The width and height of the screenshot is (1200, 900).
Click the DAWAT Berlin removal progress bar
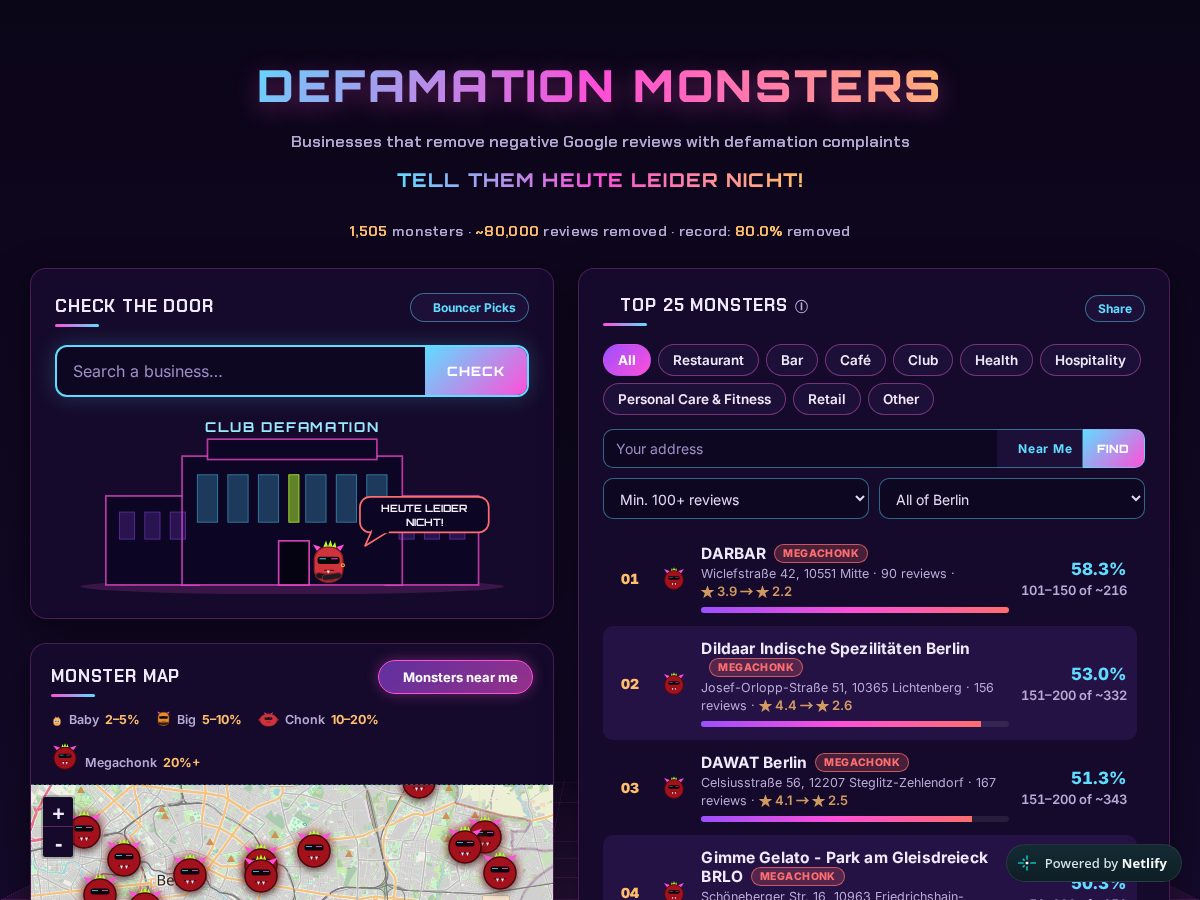click(x=855, y=819)
